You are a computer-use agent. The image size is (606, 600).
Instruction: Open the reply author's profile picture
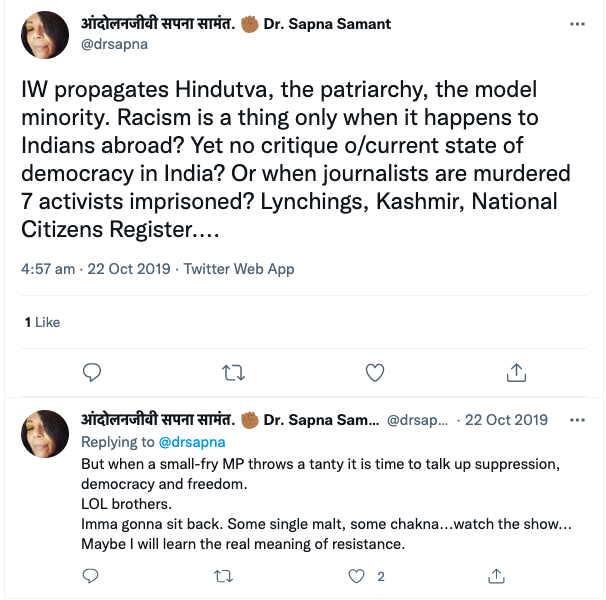(45, 431)
